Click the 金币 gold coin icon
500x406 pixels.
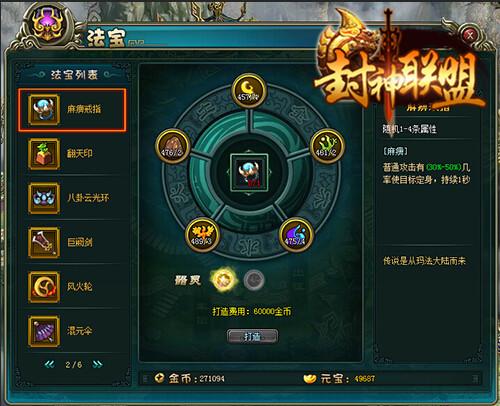pyautogui.click(x=159, y=378)
